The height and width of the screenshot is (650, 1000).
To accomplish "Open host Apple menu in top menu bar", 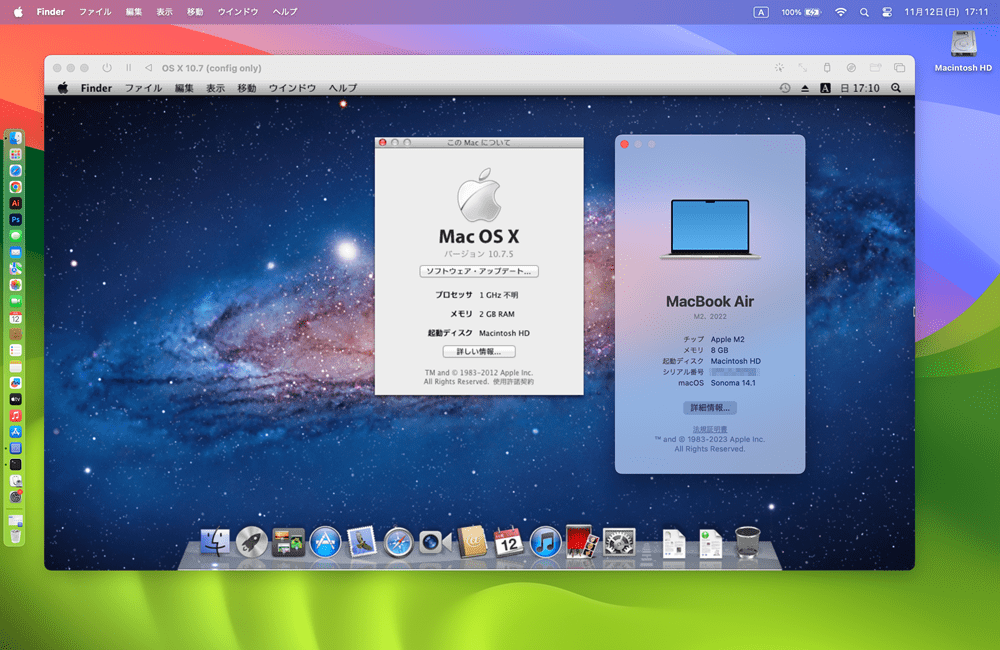I will (x=18, y=11).
